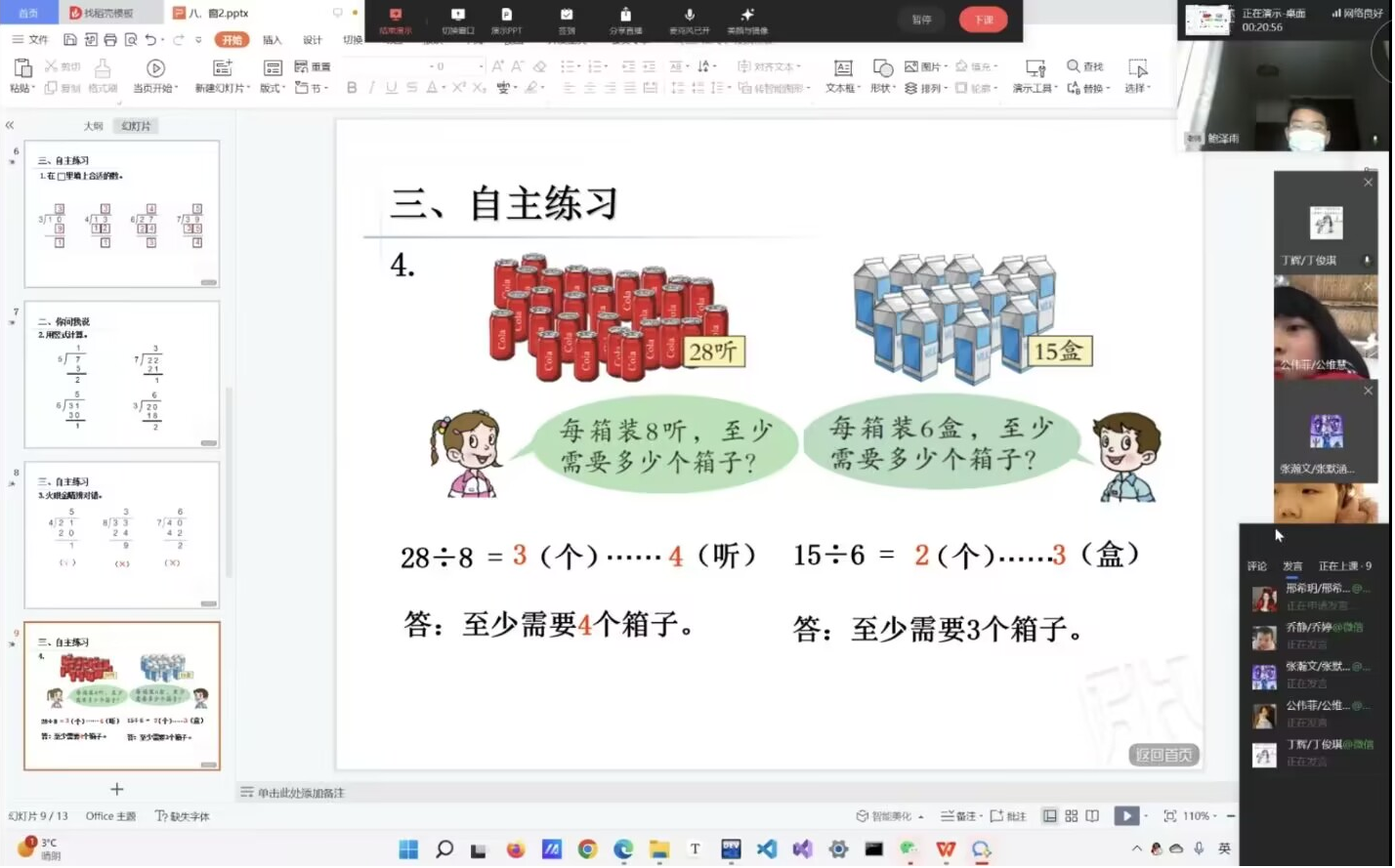Click the text box (文本框) tool
Image resolution: width=1395 pixels, height=868 pixels.
(842, 68)
